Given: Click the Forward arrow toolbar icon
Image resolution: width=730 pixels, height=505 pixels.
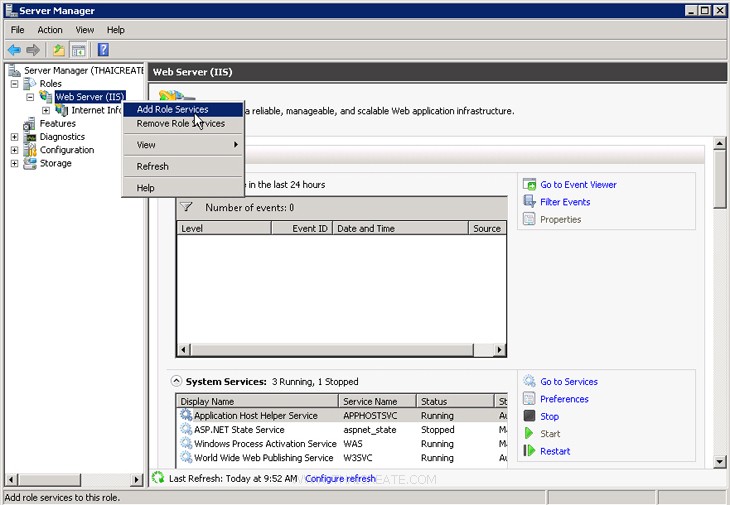Looking at the screenshot, I should pyautogui.click(x=33, y=50).
